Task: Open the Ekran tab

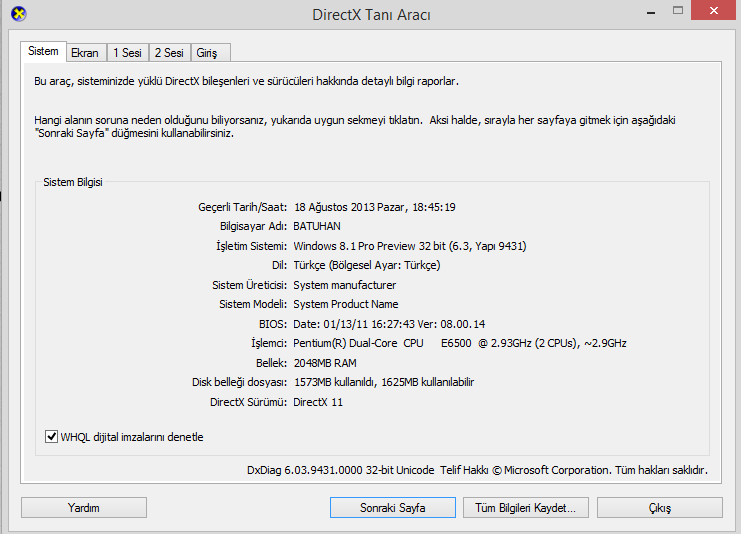Action: [x=86, y=53]
